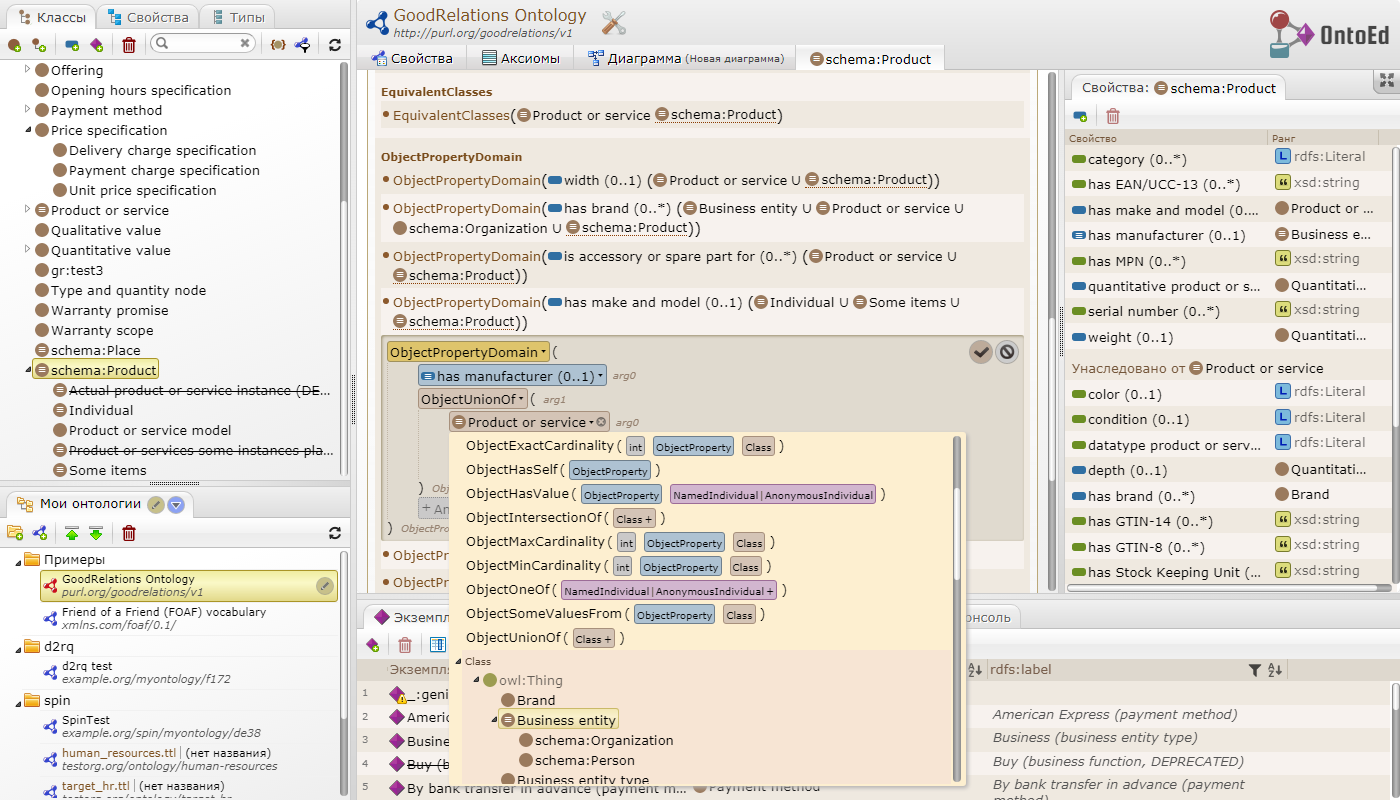The width and height of the screenshot is (1400, 800).
Task: Open the Диаграмма tab
Action: 684,58
